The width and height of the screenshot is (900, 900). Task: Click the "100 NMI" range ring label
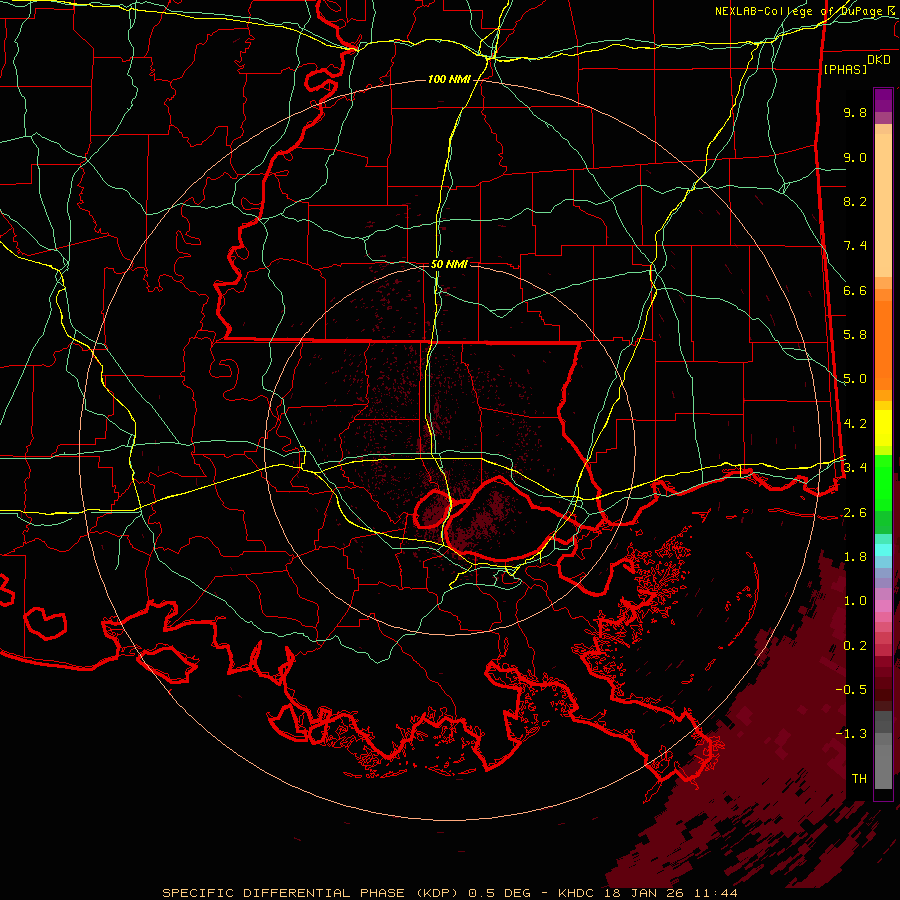click(x=449, y=79)
